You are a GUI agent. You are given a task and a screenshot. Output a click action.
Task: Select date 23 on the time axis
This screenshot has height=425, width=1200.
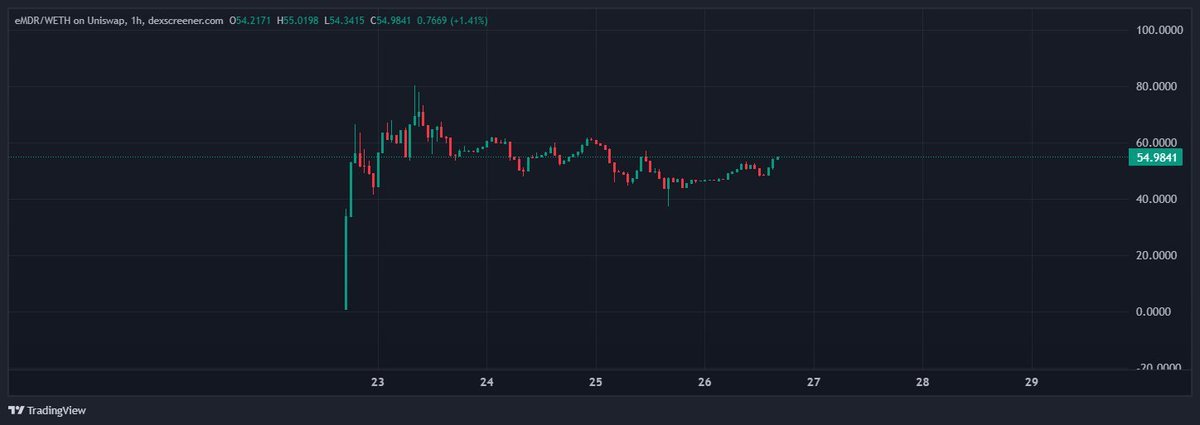pos(378,382)
